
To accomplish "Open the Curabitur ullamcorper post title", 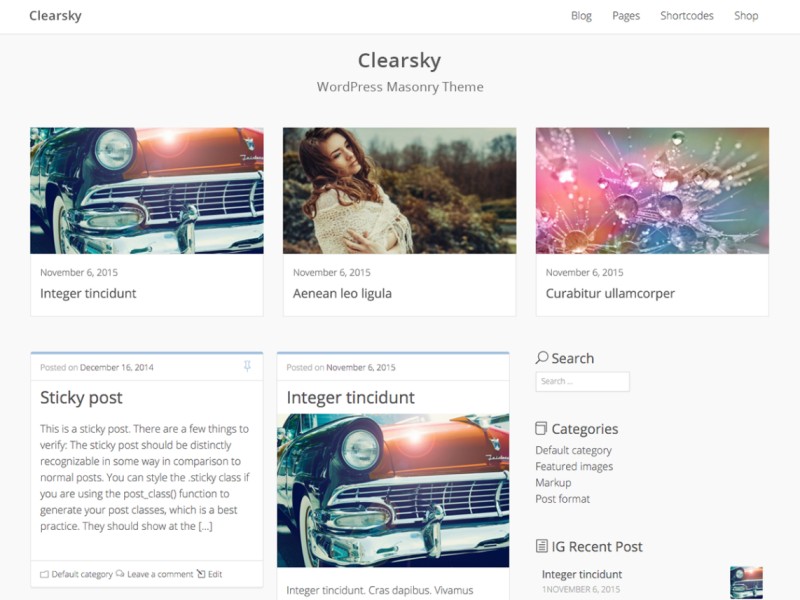I will point(610,293).
